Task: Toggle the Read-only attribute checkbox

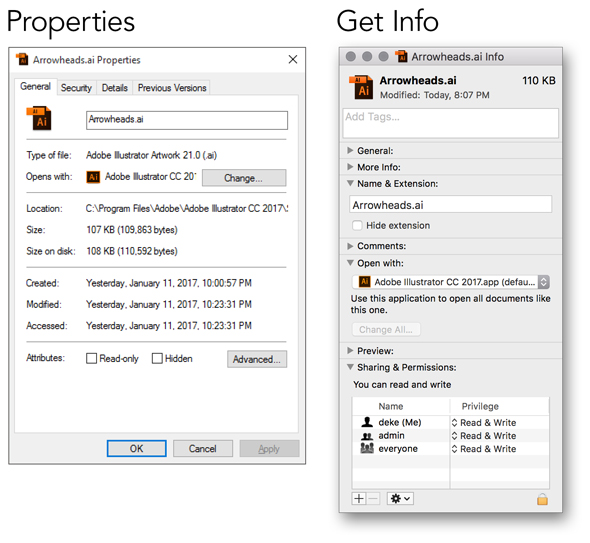Action: click(91, 358)
